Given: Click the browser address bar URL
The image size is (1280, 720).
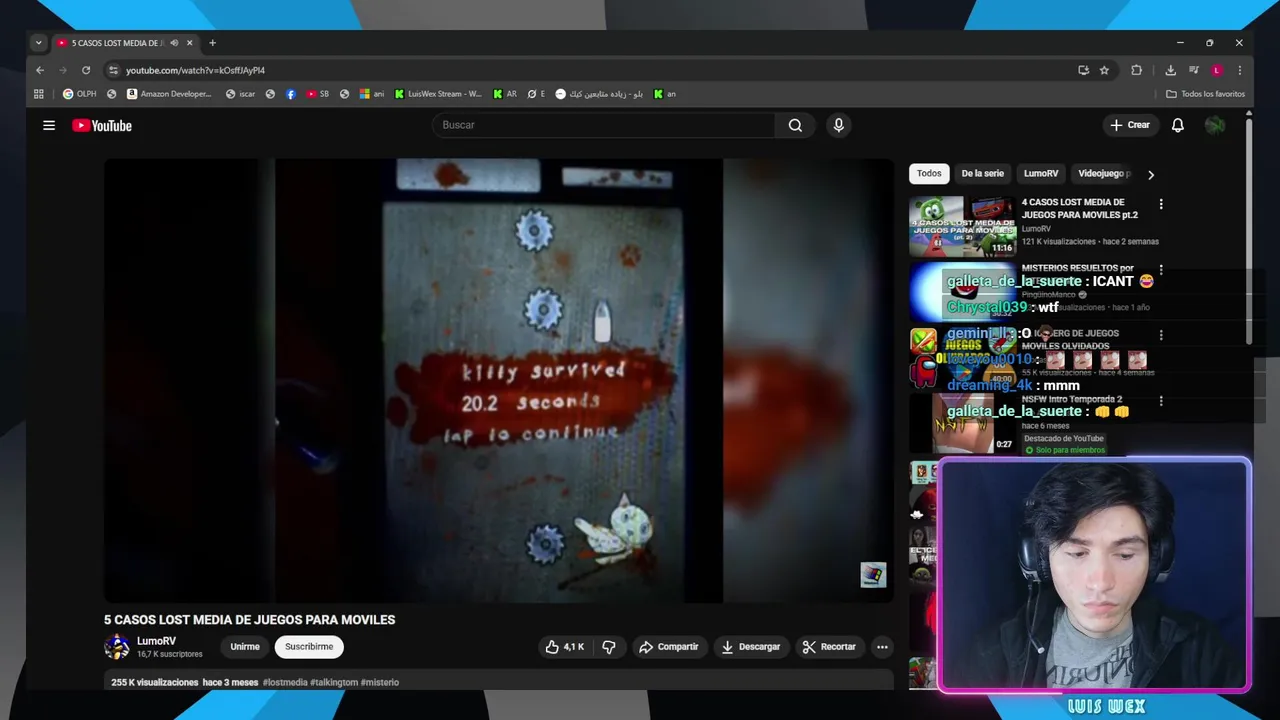Looking at the screenshot, I should coord(195,70).
